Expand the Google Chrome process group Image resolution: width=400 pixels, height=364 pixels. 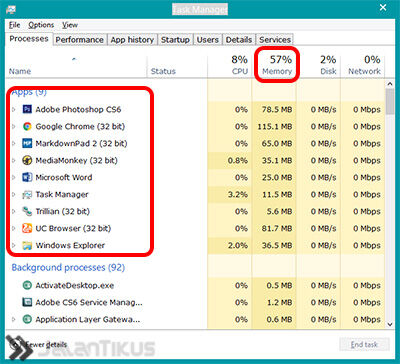click(x=14, y=126)
